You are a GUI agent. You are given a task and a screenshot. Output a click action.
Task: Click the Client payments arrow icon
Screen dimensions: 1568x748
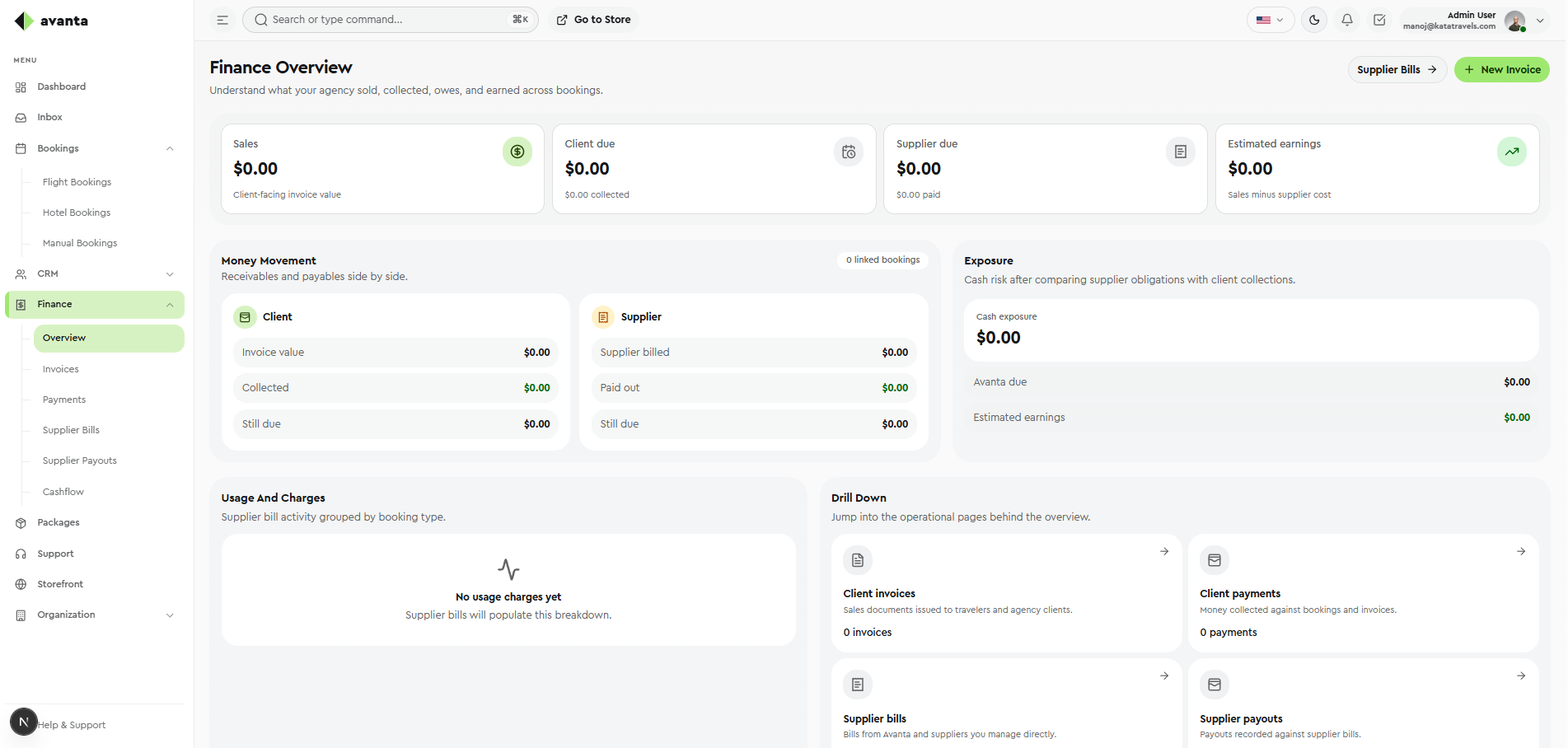pyautogui.click(x=1521, y=552)
